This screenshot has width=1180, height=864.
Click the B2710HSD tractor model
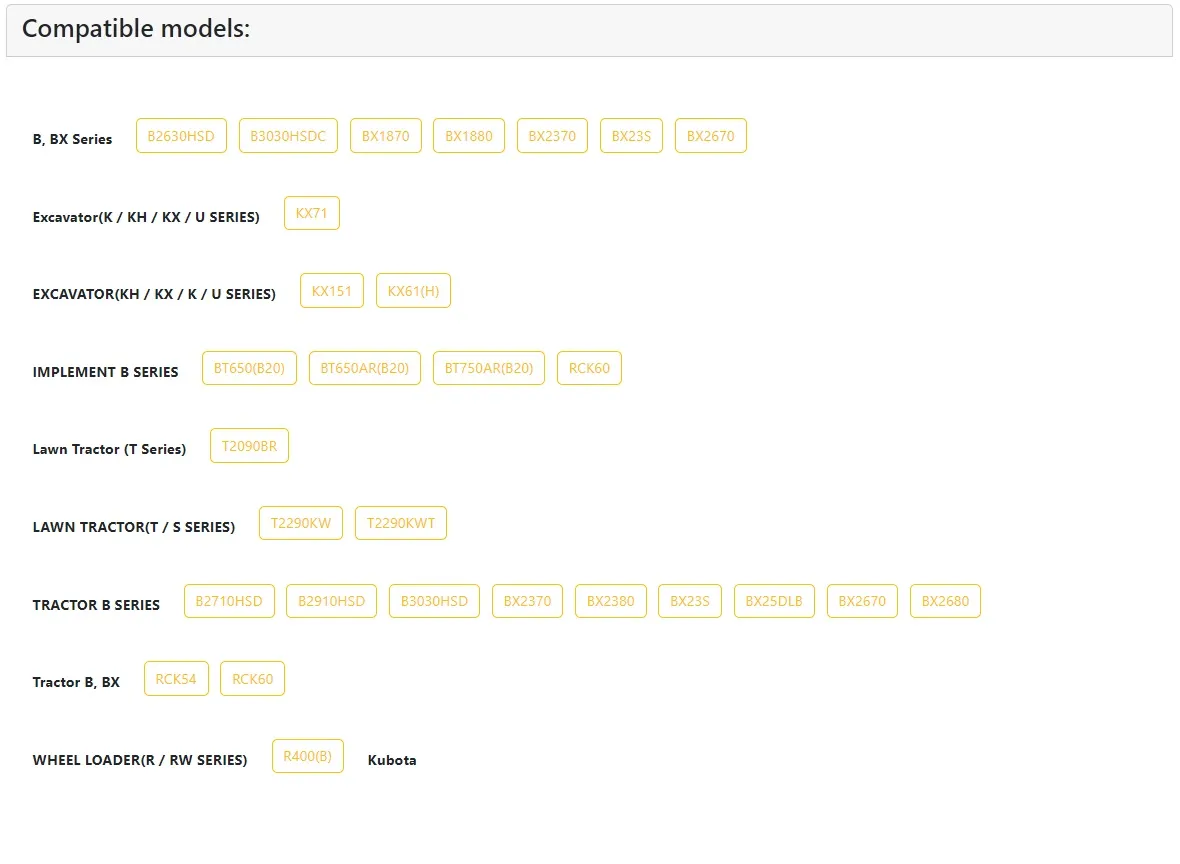point(229,601)
